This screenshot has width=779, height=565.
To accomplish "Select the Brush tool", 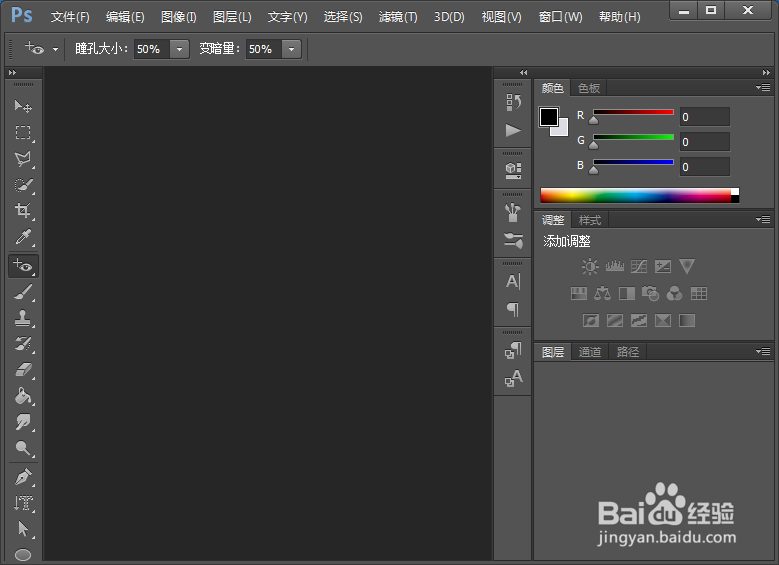I will (23, 292).
